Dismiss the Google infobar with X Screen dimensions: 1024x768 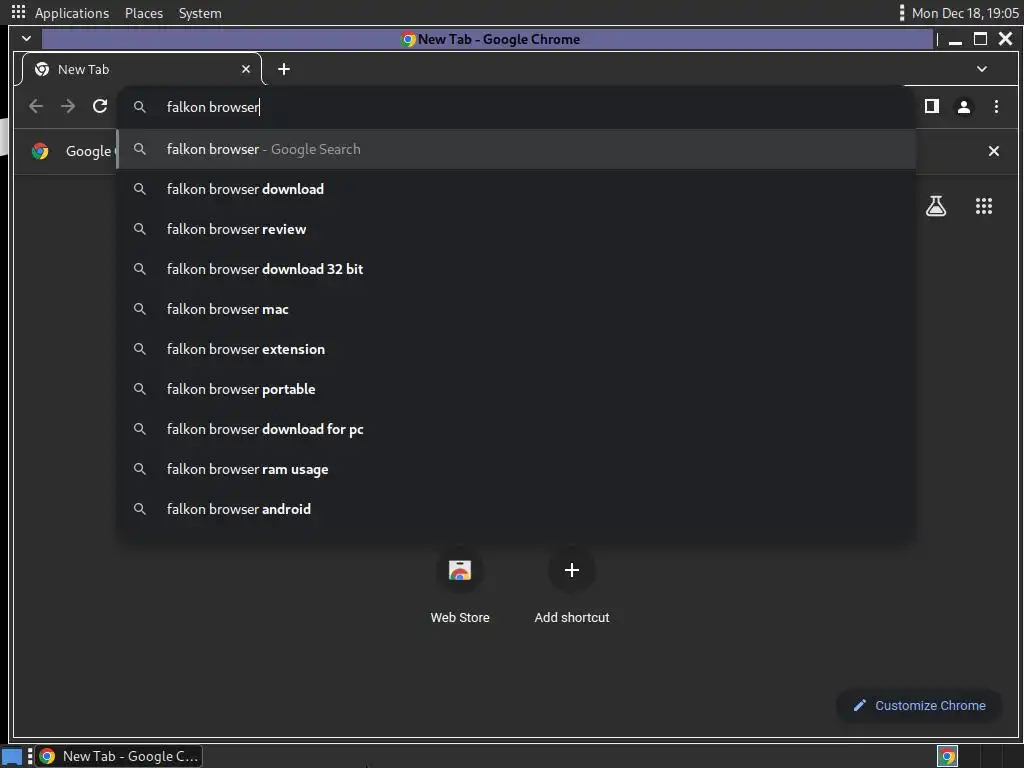[x=993, y=151]
